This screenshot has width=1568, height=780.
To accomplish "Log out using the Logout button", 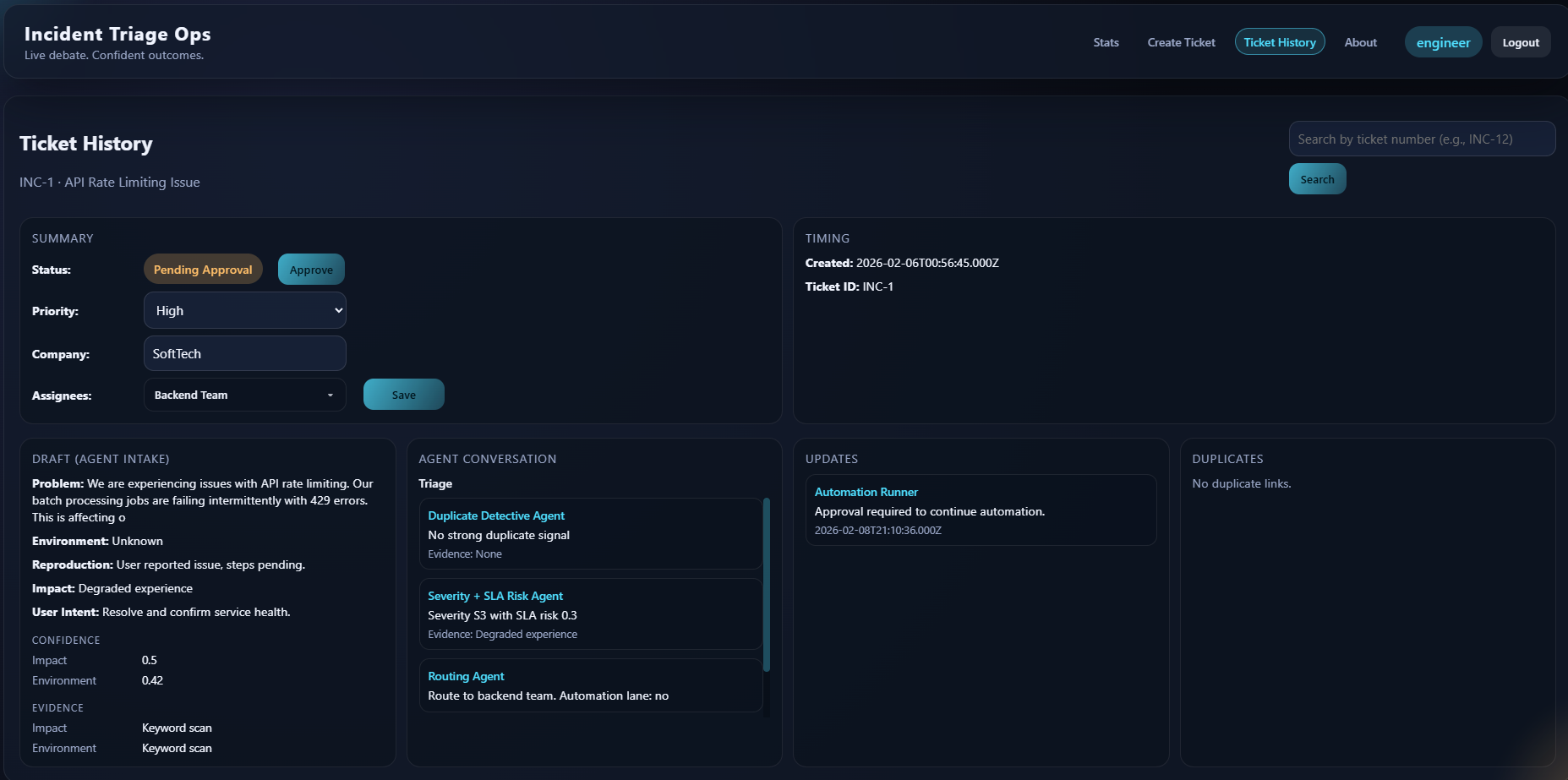I will [1521, 42].
